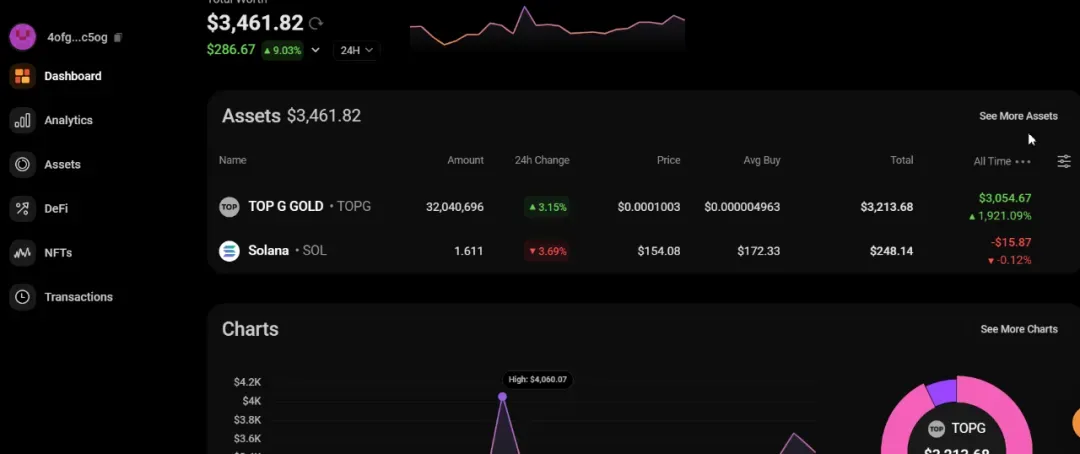
Task: Click the TOP G GOLD token logo
Action: 229,207
